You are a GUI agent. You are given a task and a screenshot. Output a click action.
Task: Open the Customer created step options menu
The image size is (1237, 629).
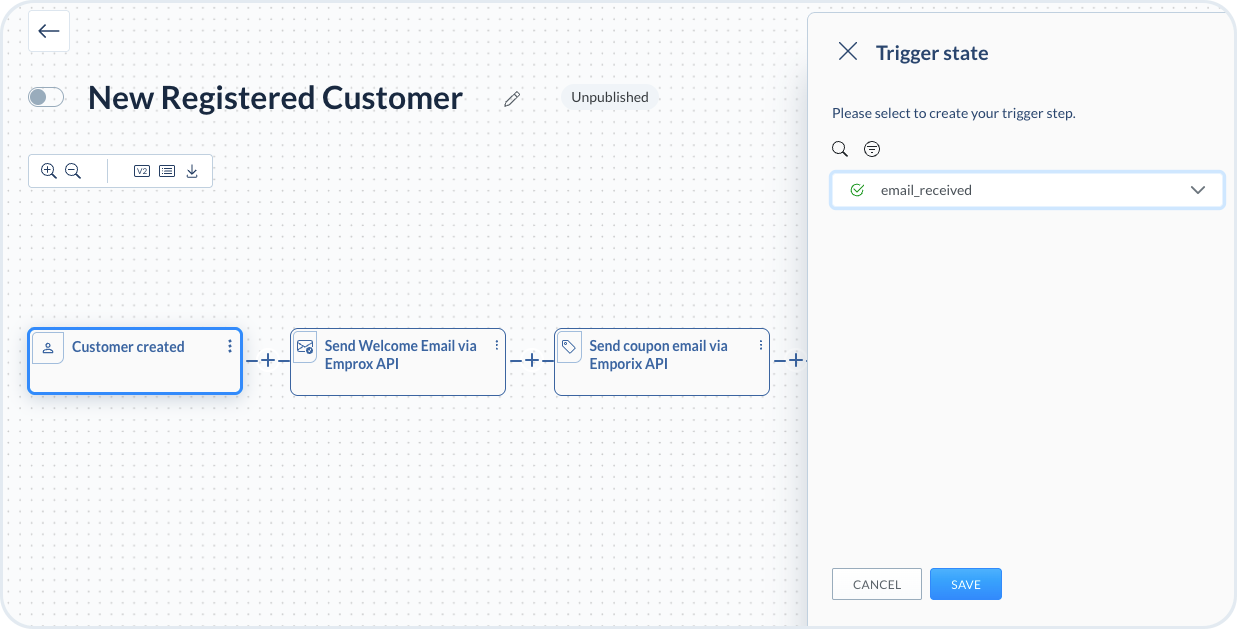point(230,346)
